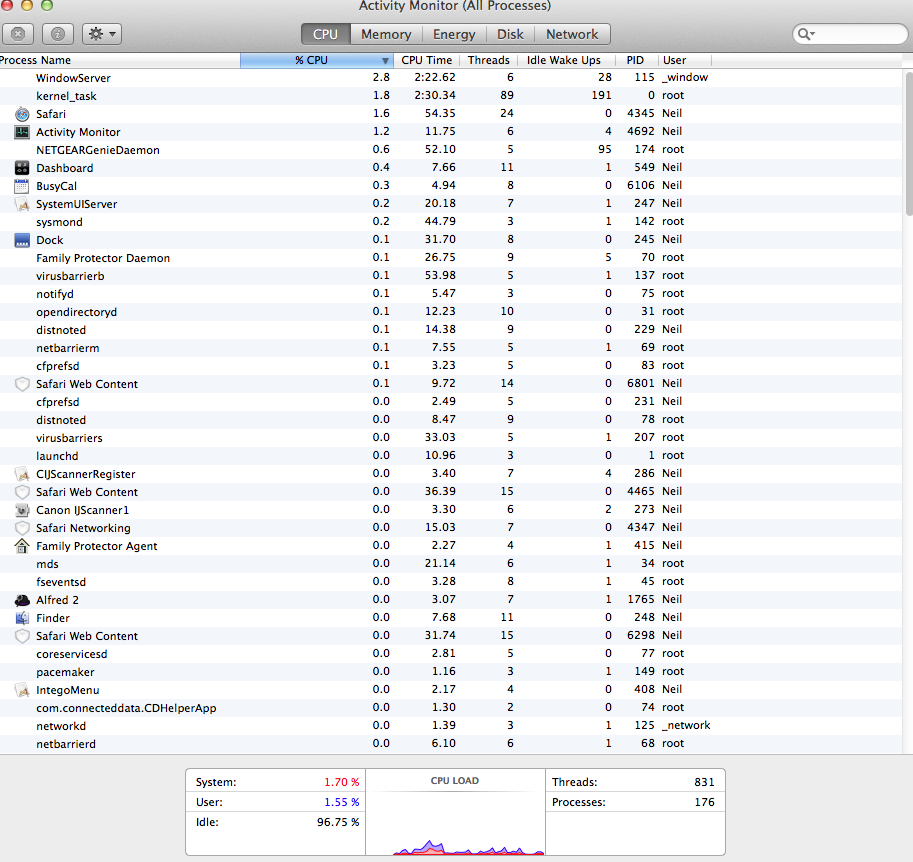Click the System 1.70 % value

342,782
